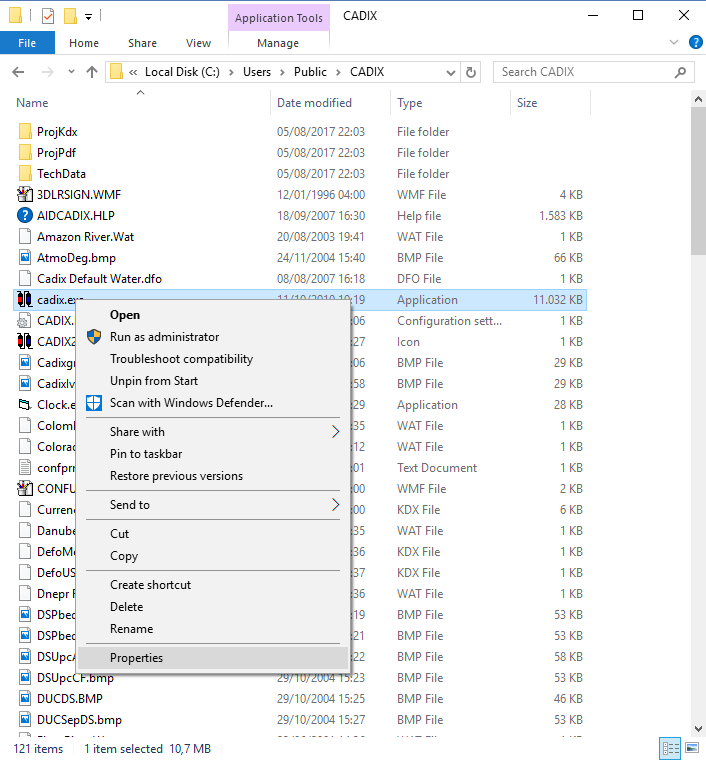Select the ProjPdf folder icon
706x760 pixels.
point(25,153)
